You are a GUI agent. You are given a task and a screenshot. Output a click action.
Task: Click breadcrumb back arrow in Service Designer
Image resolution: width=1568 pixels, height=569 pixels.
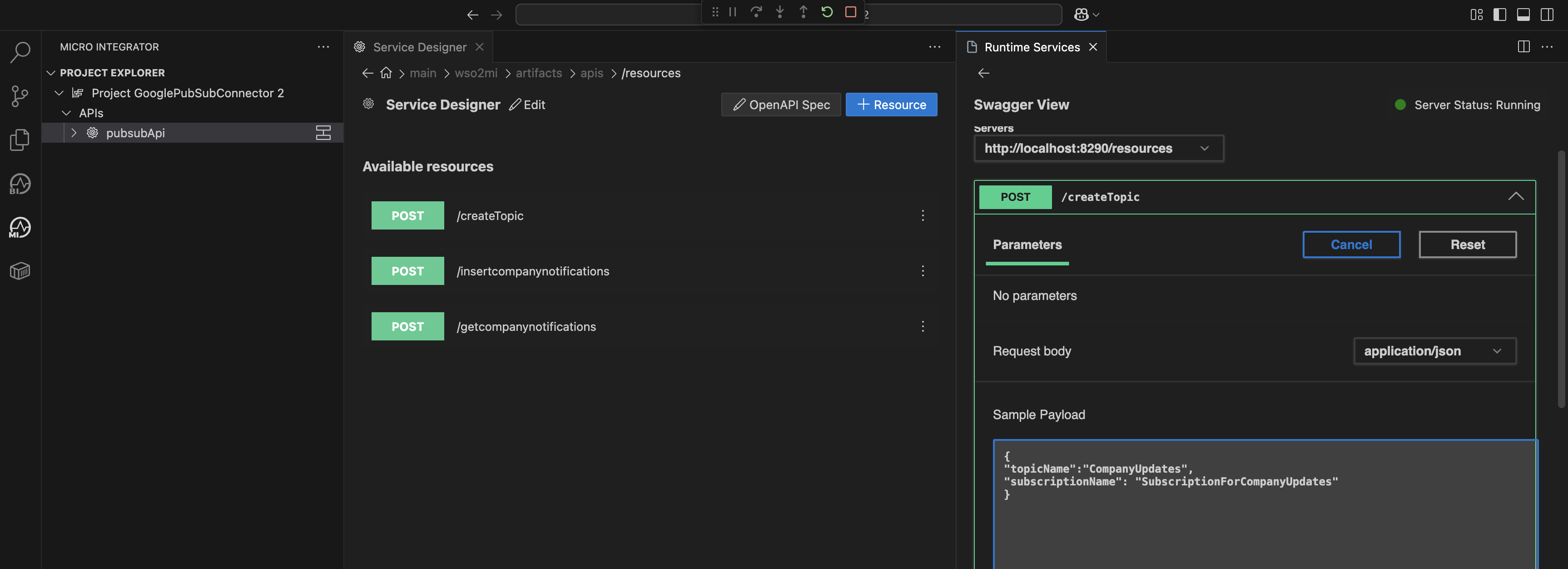[367, 73]
